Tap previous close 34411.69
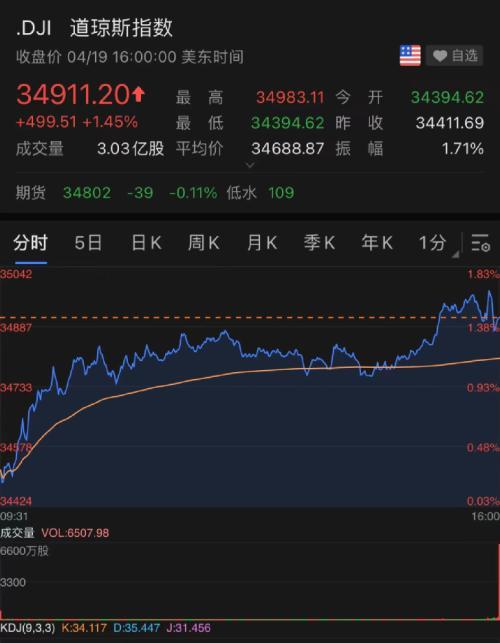The image size is (500, 643). coord(450,123)
